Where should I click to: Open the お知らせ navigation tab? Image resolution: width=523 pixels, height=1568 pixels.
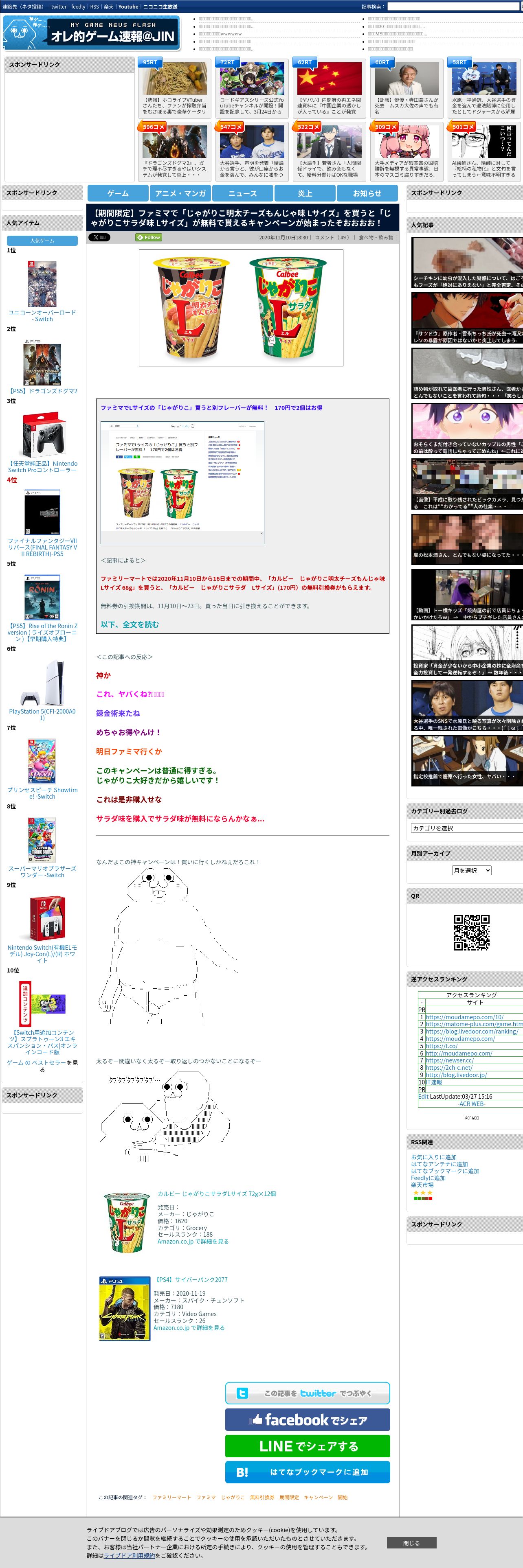click(367, 193)
